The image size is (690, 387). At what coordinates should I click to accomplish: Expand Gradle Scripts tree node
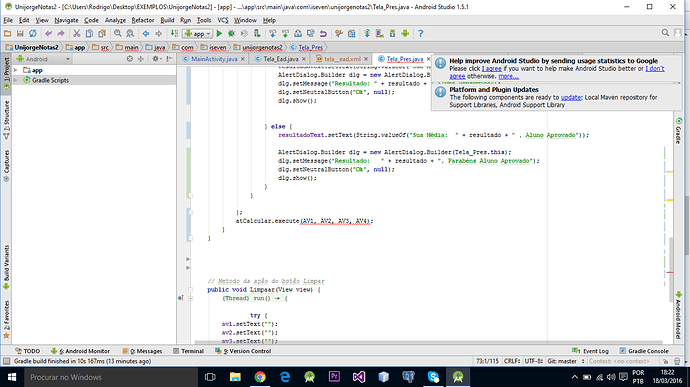point(16,80)
